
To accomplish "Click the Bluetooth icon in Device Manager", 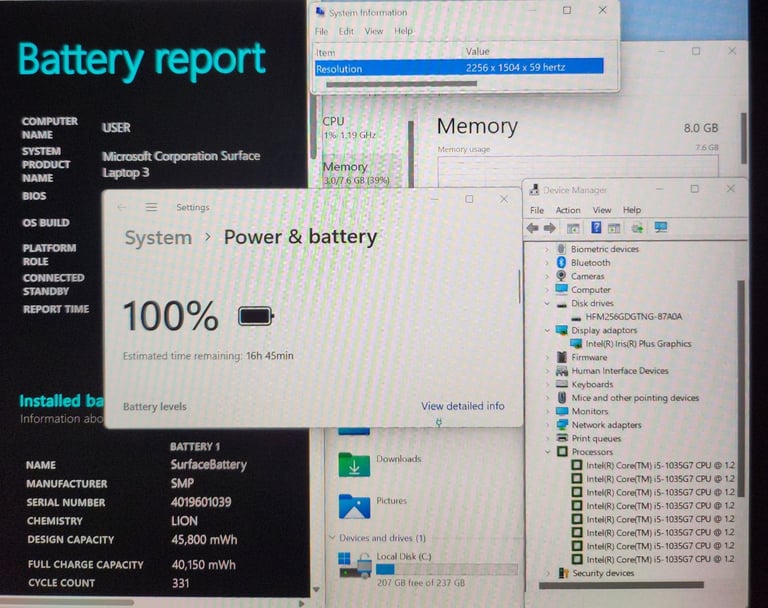I will (562, 262).
